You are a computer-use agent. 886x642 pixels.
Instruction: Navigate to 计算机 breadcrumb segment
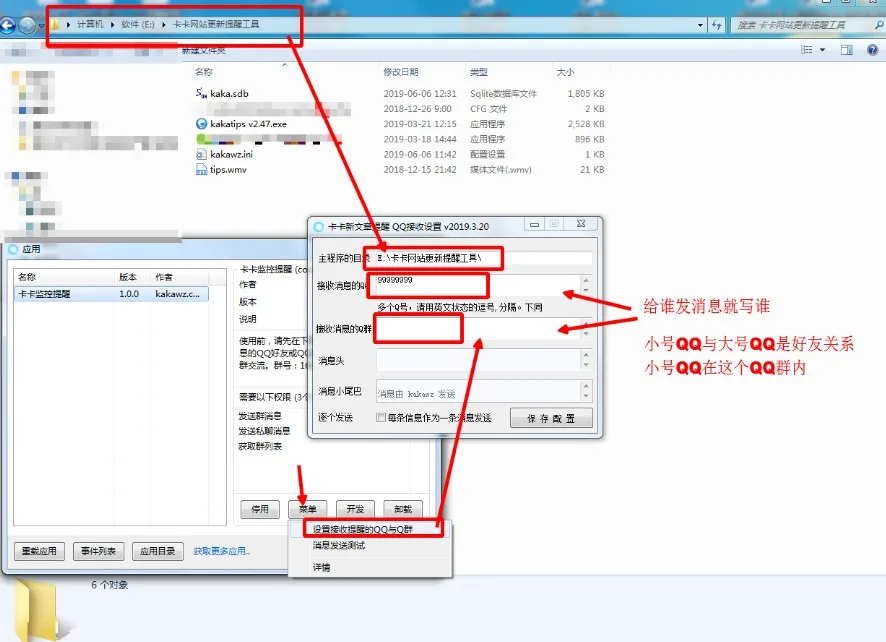coord(90,24)
